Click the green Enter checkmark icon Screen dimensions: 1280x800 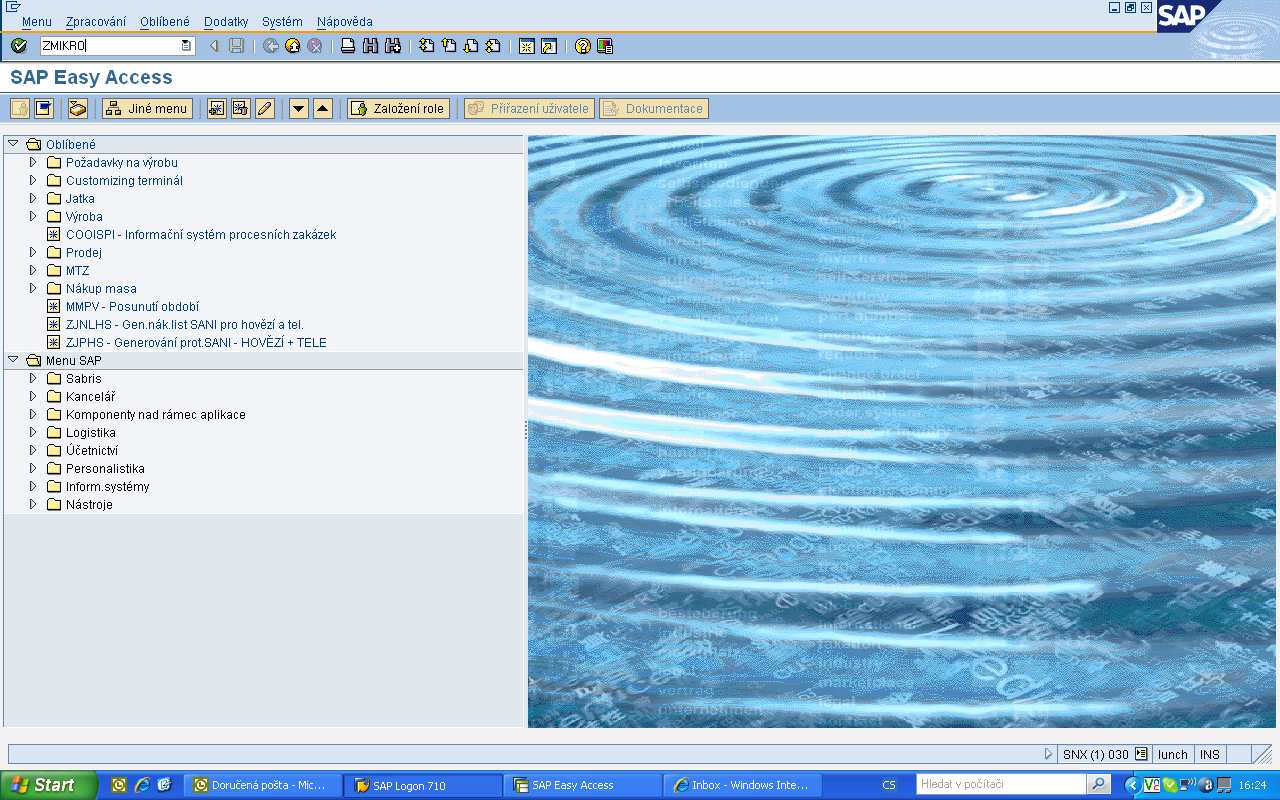click(x=19, y=46)
